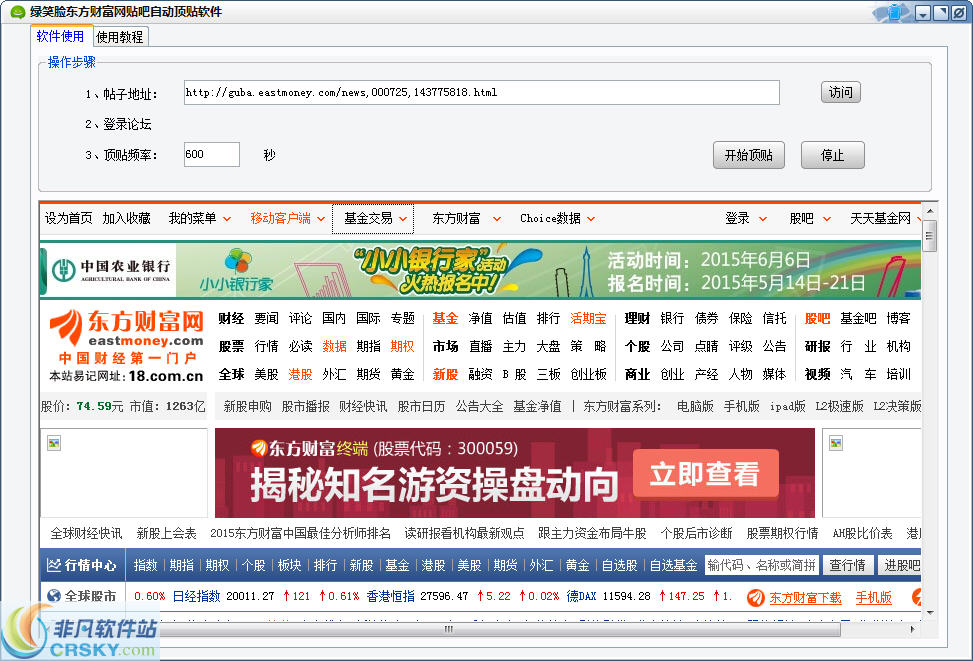973x661 pixels.
Task: Click 全球财经快讯 link
Action: pos(86,534)
